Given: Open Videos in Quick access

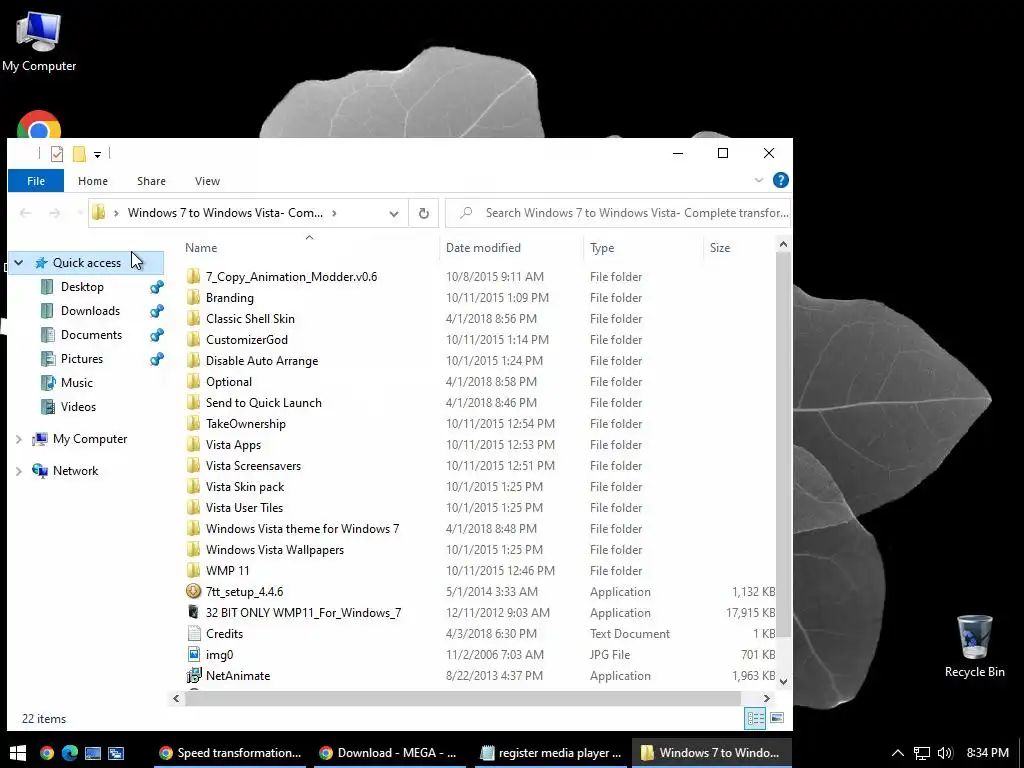Looking at the screenshot, I should (78, 407).
